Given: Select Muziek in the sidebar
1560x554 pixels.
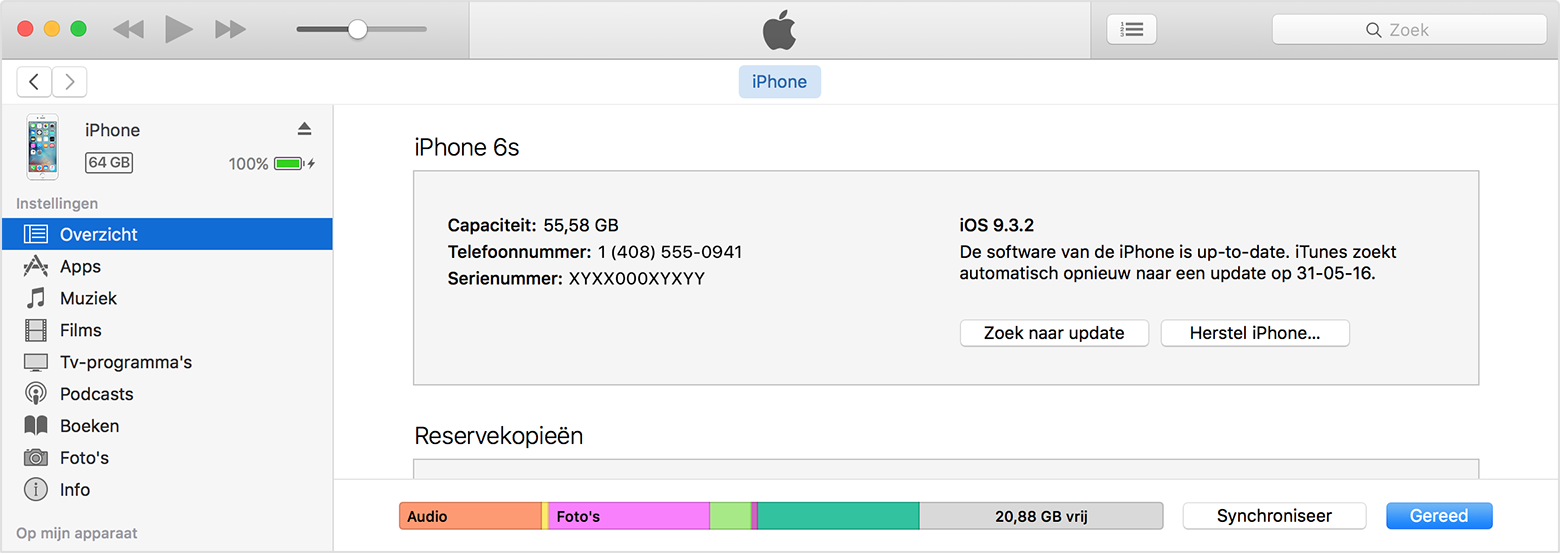Looking at the screenshot, I should [x=167, y=298].
